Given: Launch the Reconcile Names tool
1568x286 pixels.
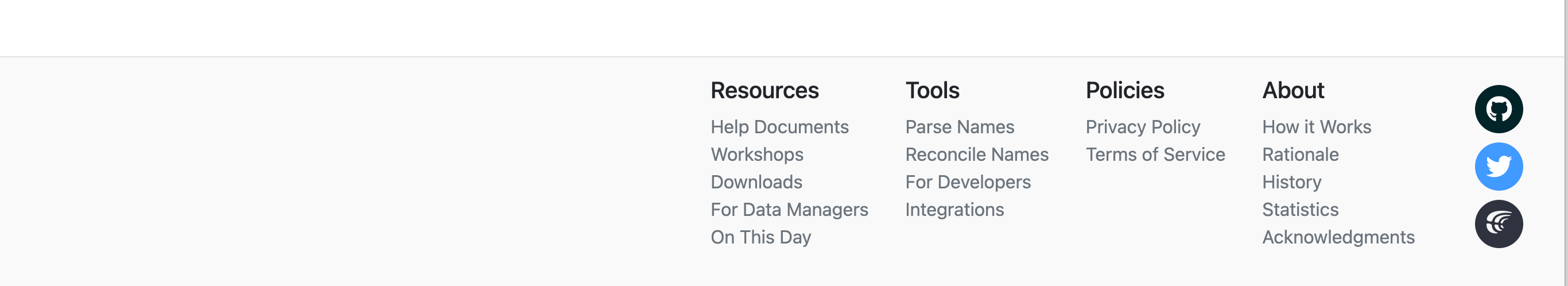Looking at the screenshot, I should point(976,154).
